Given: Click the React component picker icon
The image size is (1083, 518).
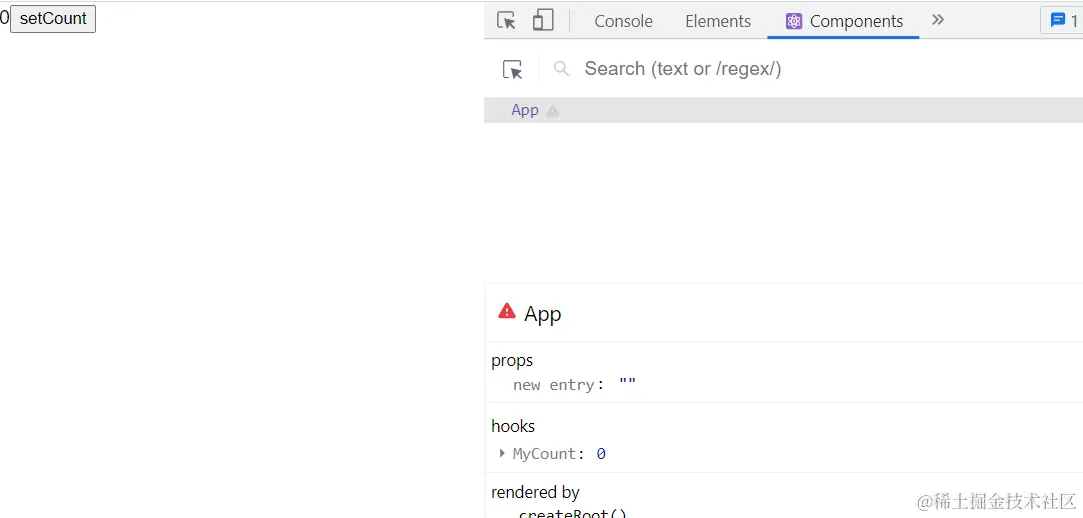Looking at the screenshot, I should [513, 69].
